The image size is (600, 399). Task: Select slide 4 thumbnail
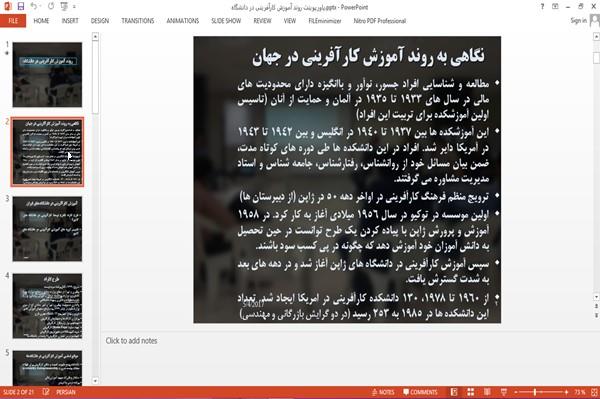[47, 306]
